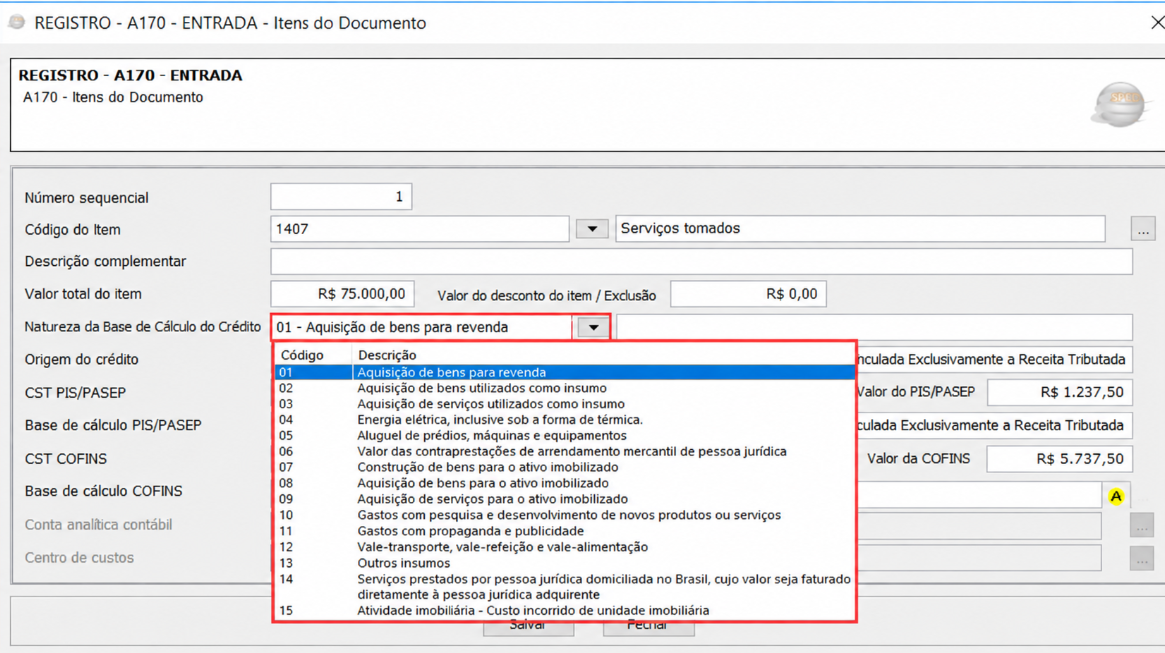Click the yellow A icon beside Base de cálculo COFINS
Image resolution: width=1165 pixels, height=653 pixels.
tap(1116, 496)
